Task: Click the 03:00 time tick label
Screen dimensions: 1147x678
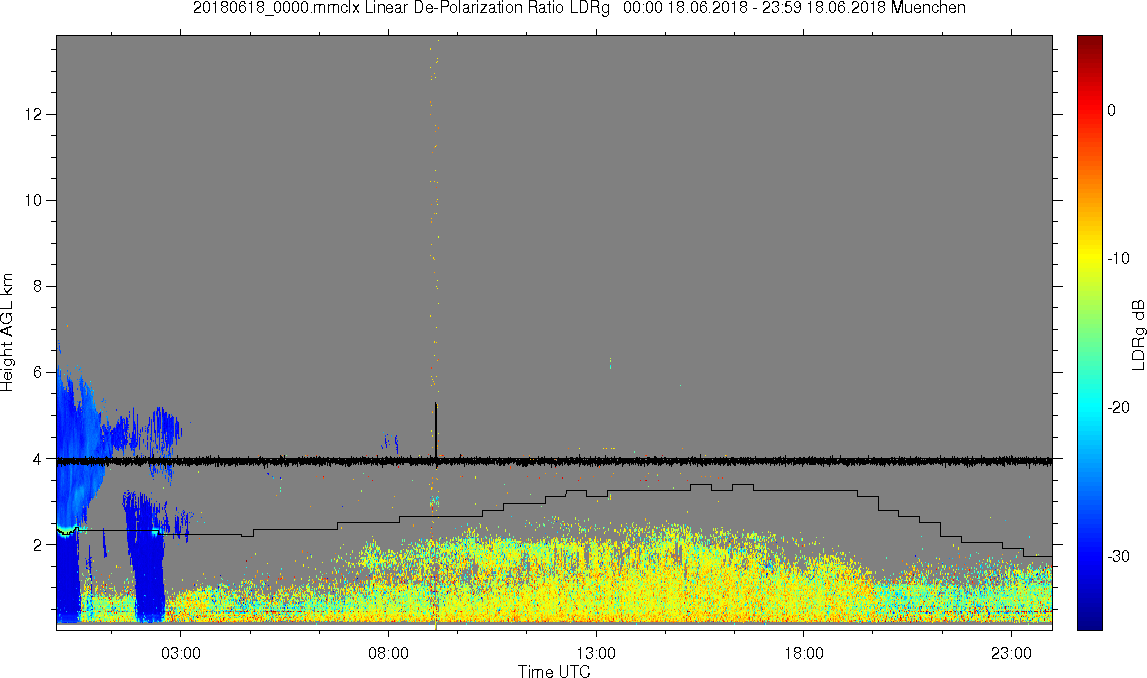Action: tap(181, 653)
